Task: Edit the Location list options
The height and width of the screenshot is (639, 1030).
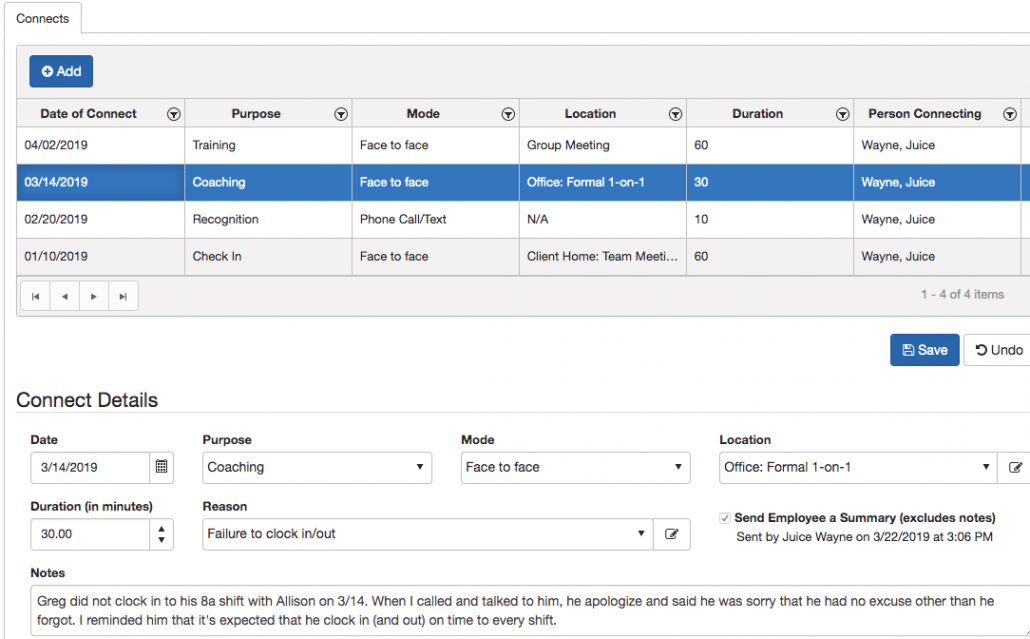Action: (1016, 467)
